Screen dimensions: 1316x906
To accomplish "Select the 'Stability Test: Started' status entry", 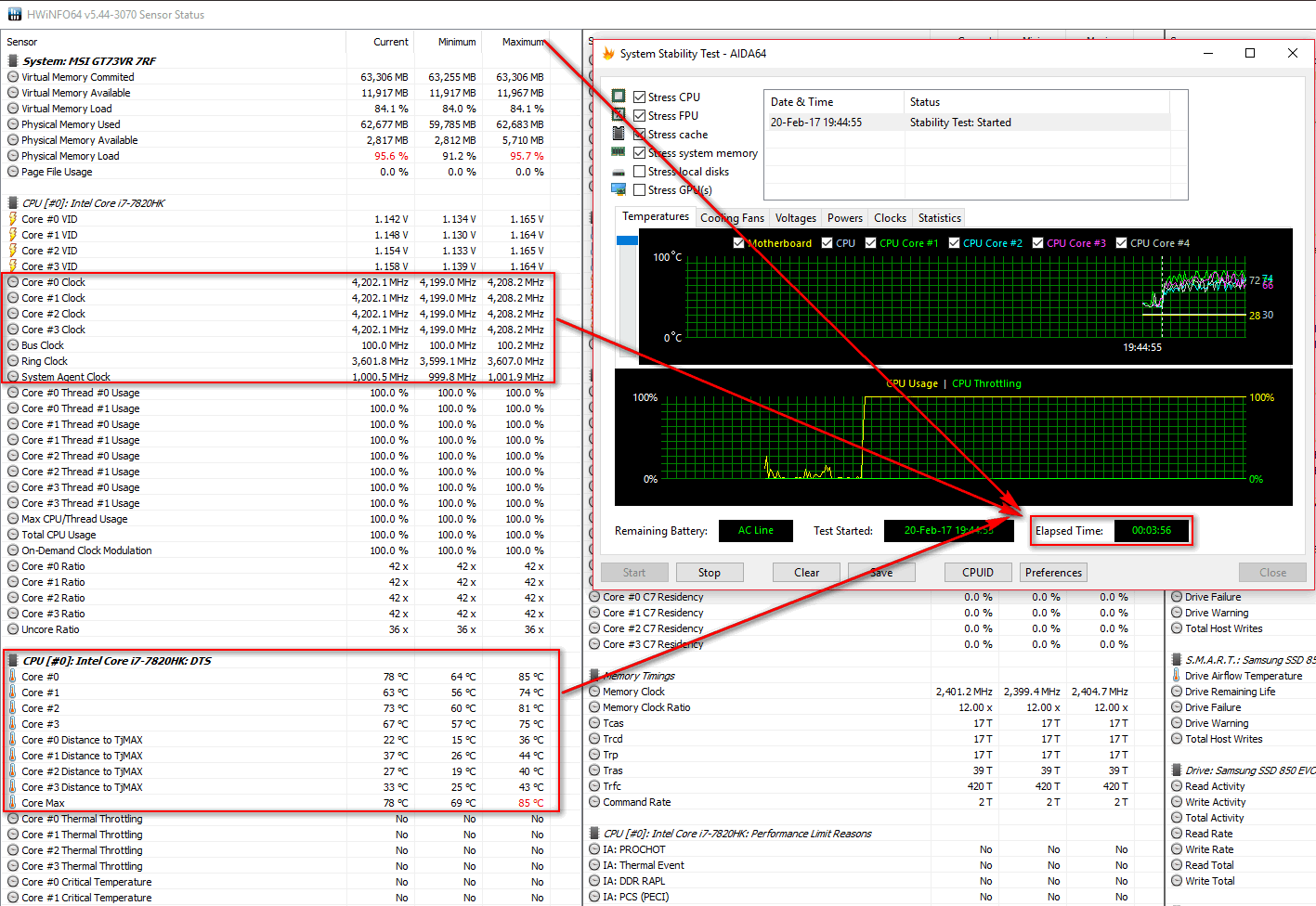I will point(960,123).
